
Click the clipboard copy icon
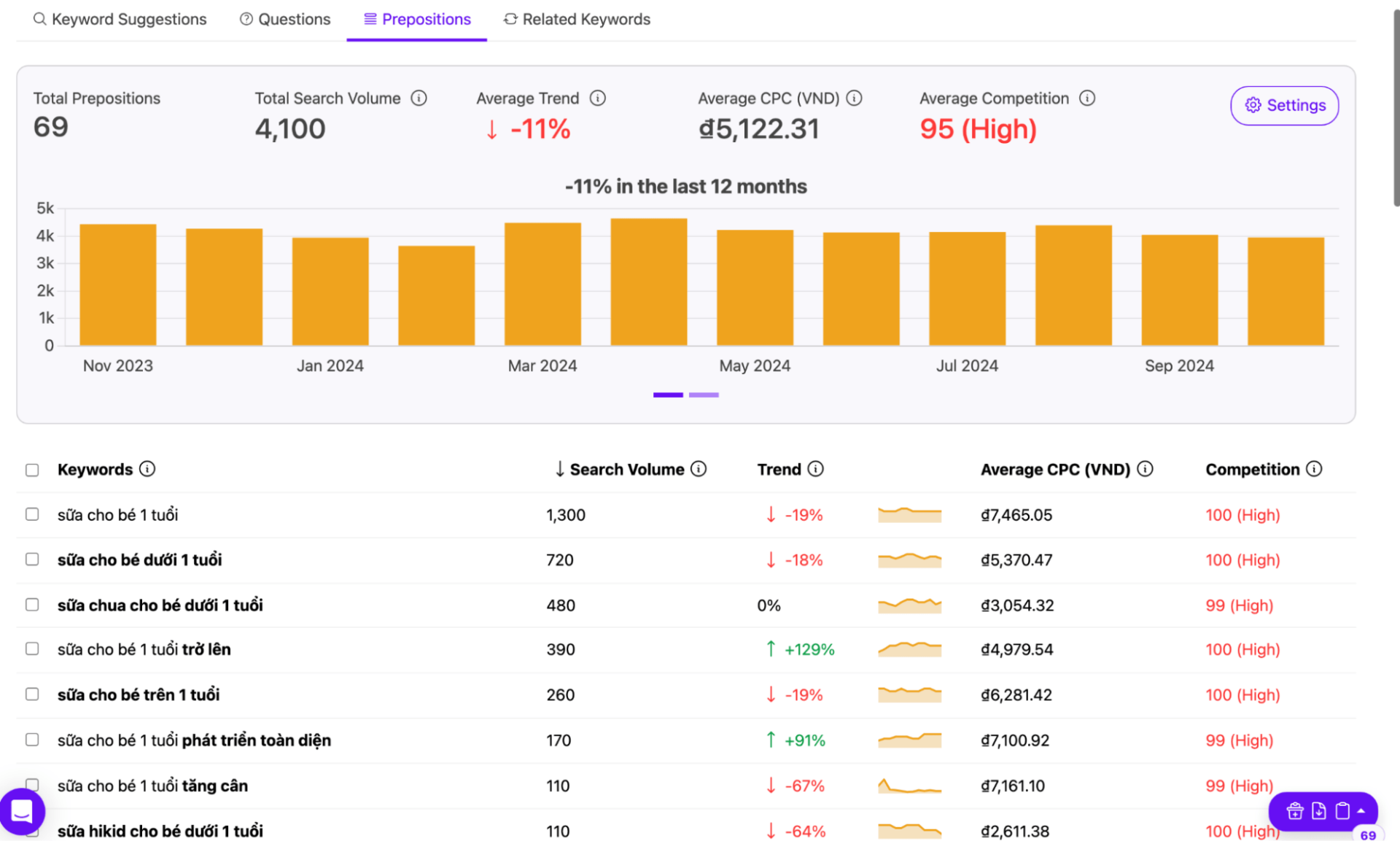[x=1342, y=810]
